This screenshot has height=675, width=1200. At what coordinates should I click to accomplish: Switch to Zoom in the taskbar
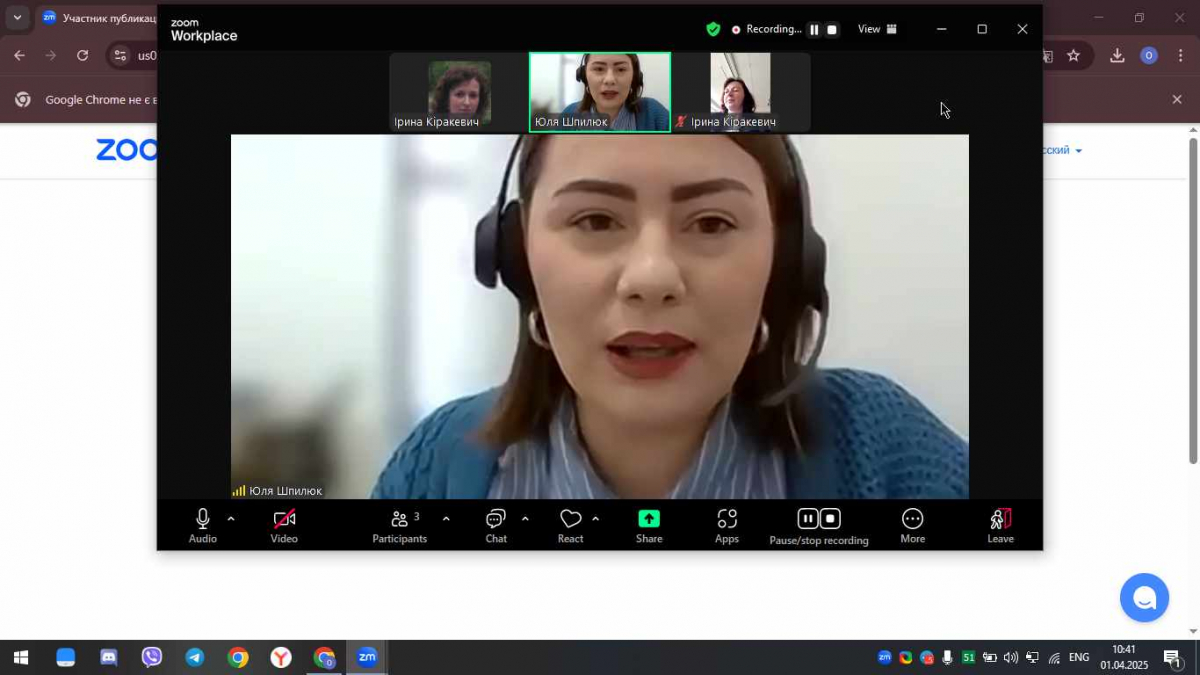(x=367, y=657)
